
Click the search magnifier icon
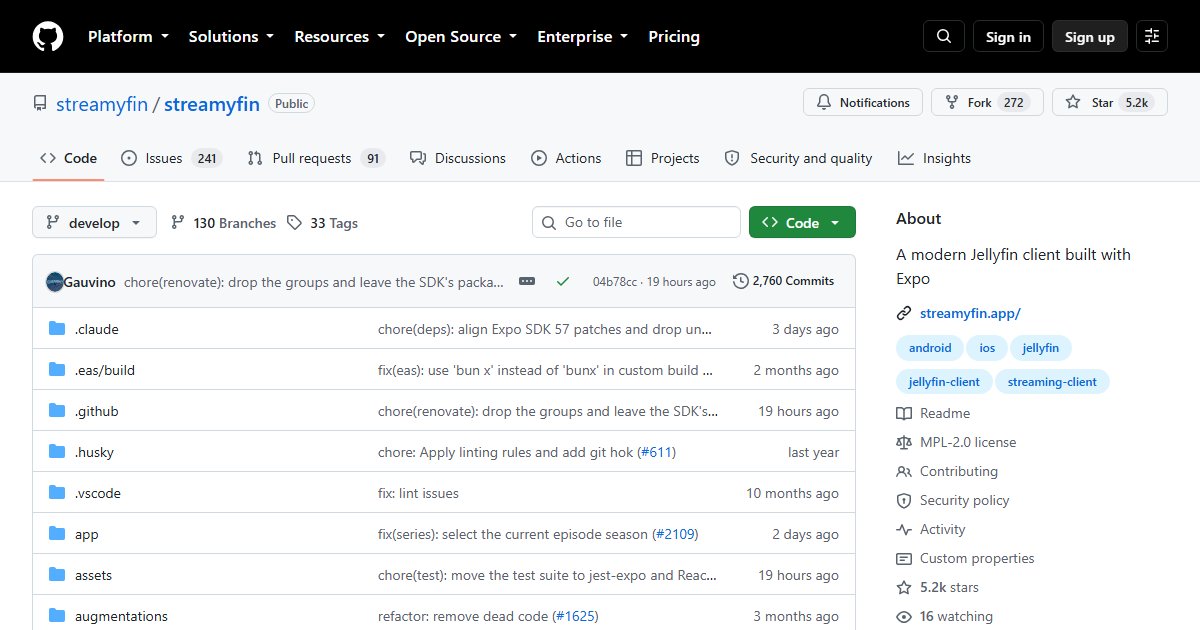pos(944,37)
